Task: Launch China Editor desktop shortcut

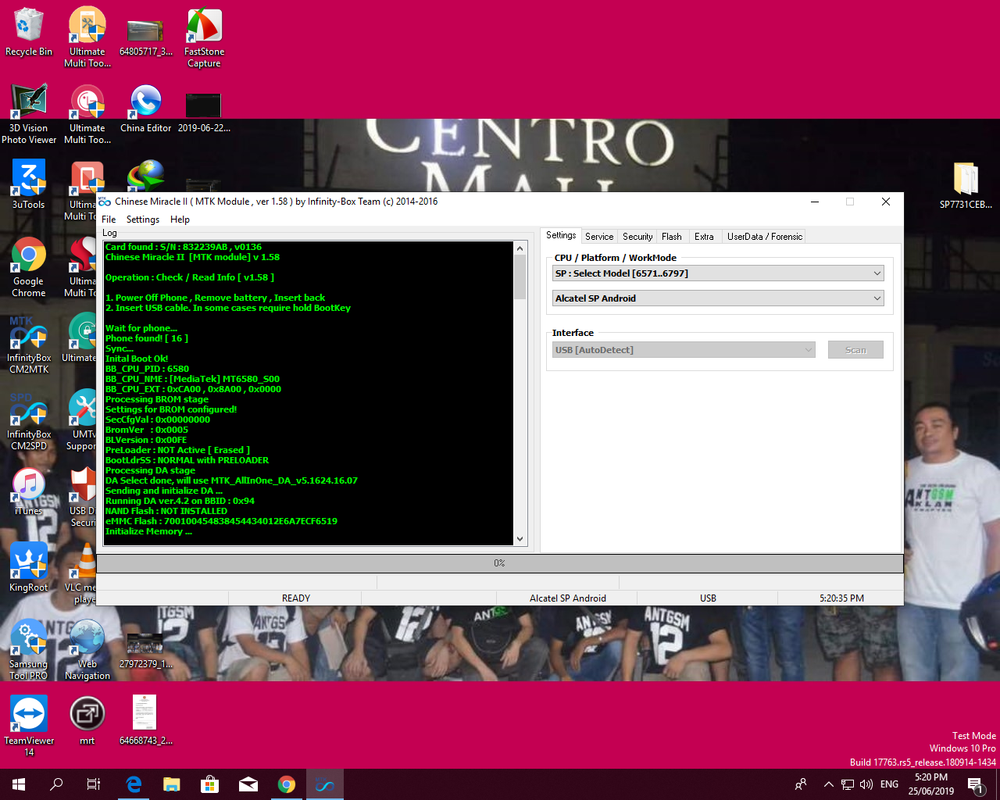Action: coord(146,108)
